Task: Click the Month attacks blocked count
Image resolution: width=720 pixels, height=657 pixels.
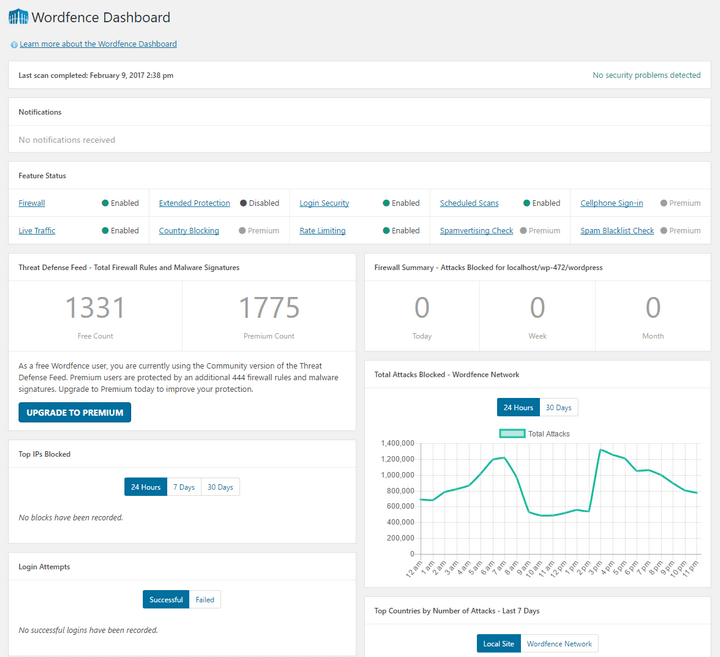Action: 653,307
